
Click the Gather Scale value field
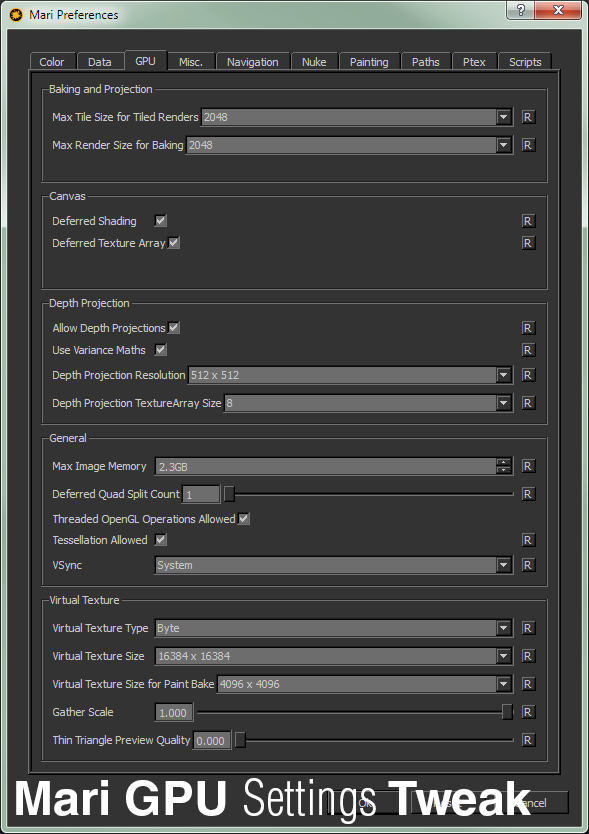[173, 712]
